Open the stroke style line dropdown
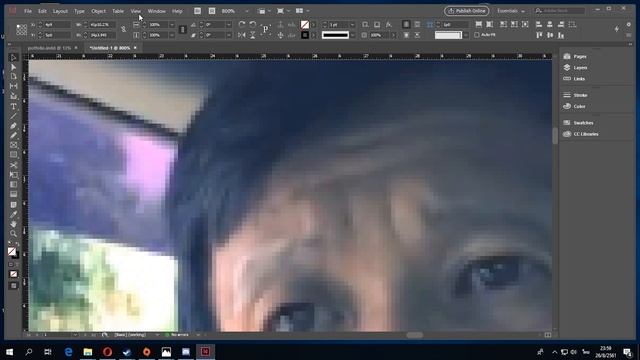This screenshot has width=640, height=360. [x=352, y=36]
